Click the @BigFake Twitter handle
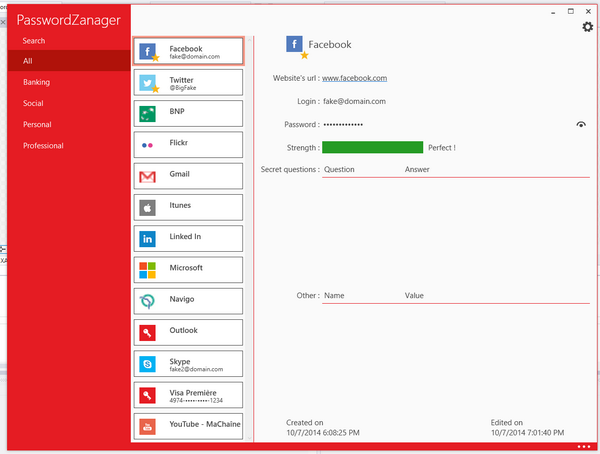 point(183,88)
